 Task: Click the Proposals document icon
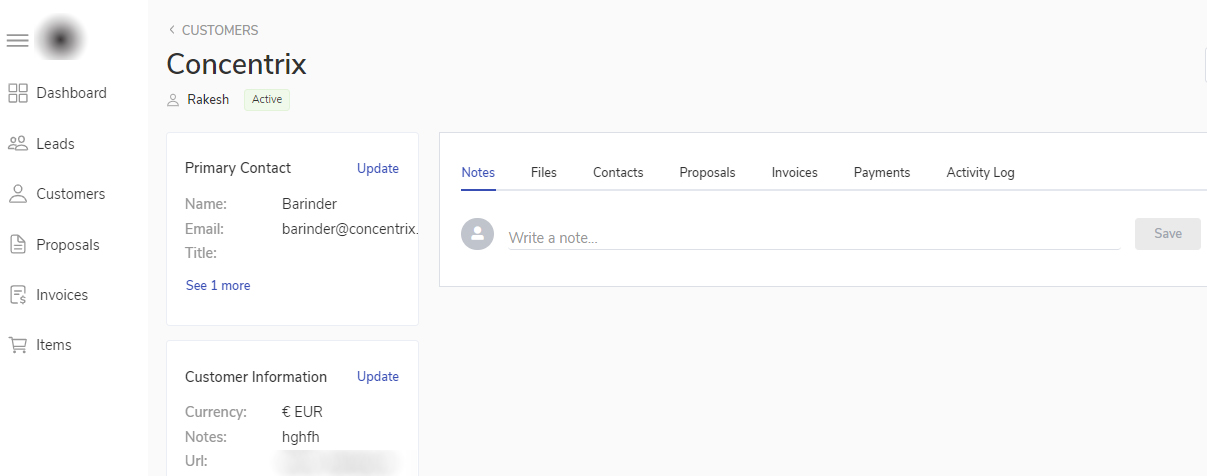18,245
